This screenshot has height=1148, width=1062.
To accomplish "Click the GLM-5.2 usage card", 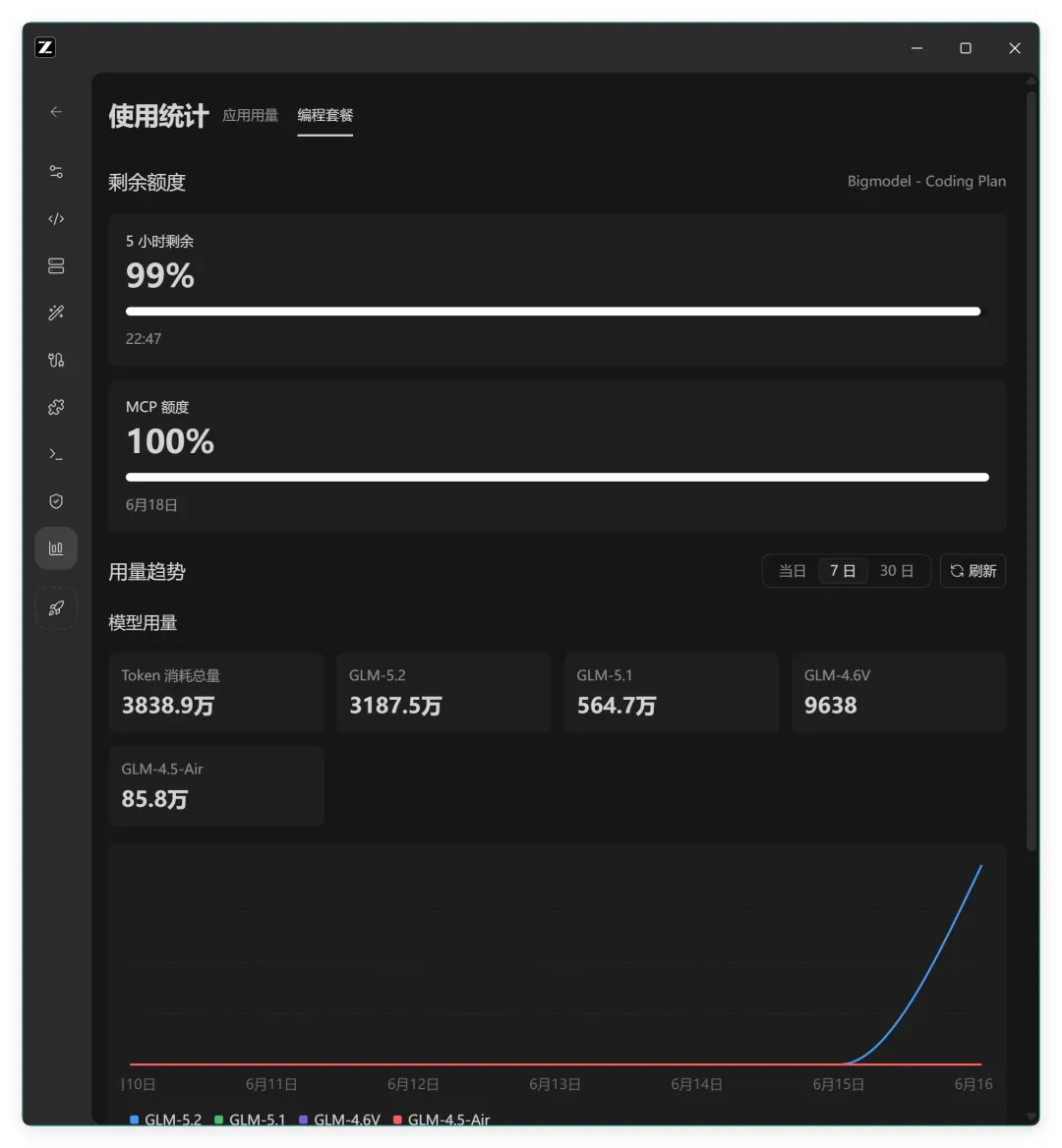I will pyautogui.click(x=443, y=692).
